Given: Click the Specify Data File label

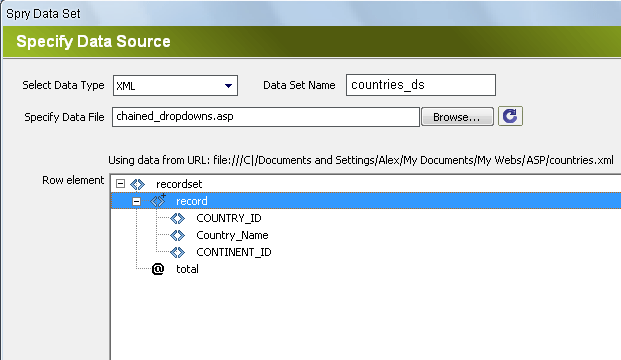Looking at the screenshot, I should pyautogui.click(x=64, y=117).
